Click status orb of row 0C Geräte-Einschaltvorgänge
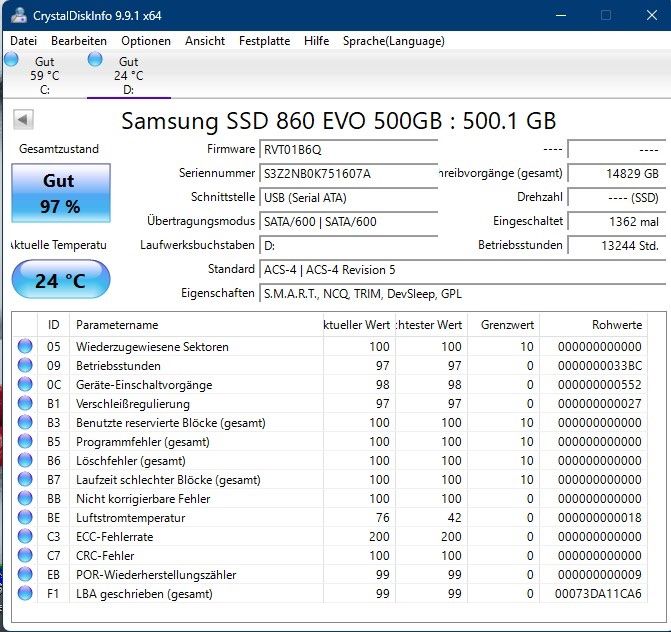The height and width of the screenshot is (632, 671). 25,384
